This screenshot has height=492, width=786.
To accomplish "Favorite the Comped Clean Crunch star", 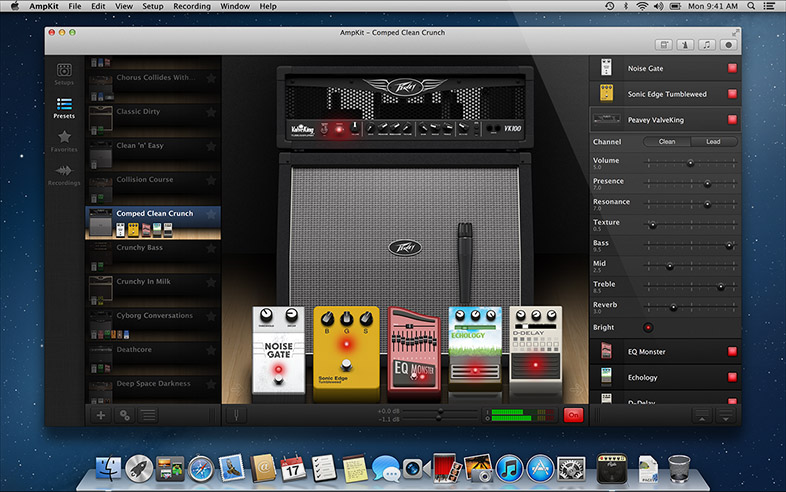I will pos(211,214).
